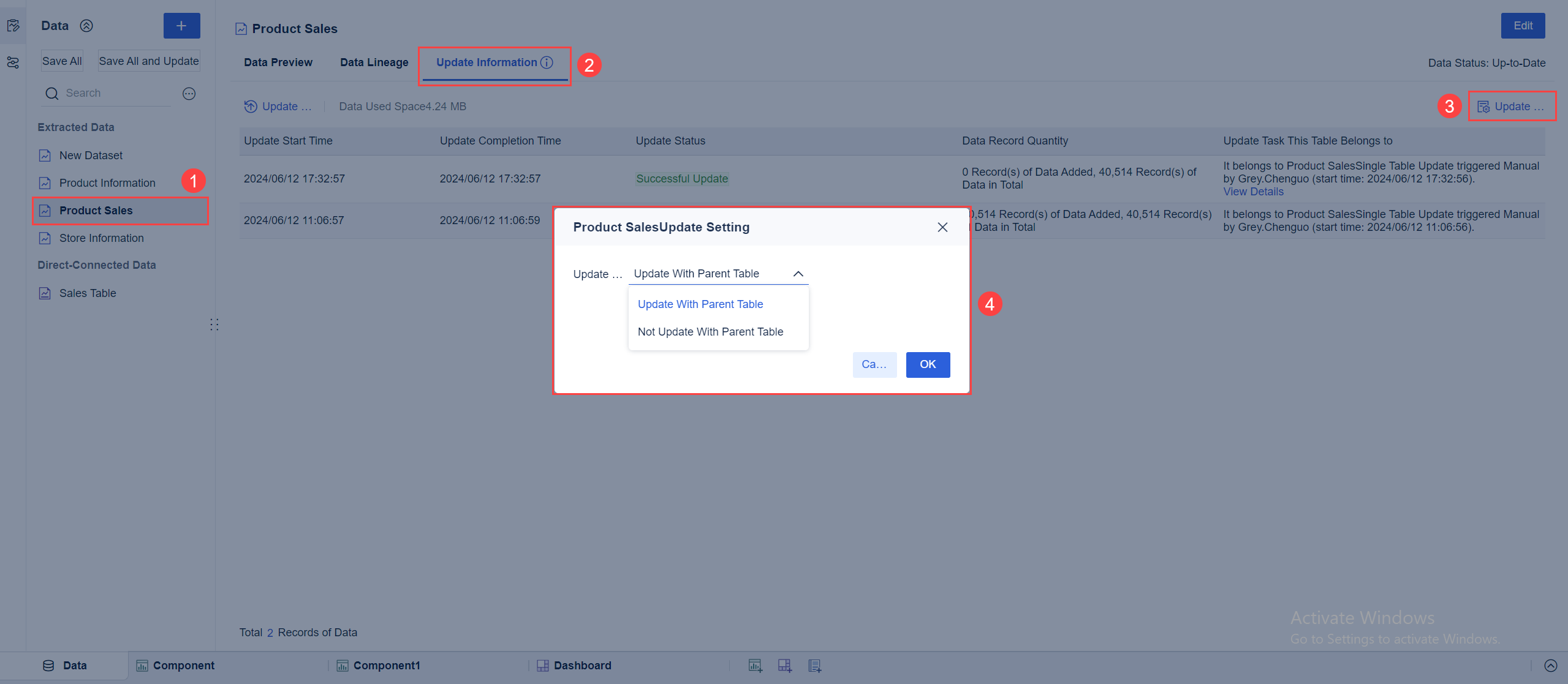Image resolution: width=1568 pixels, height=684 pixels.
Task: Click the New Dataset table icon
Action: click(x=45, y=156)
